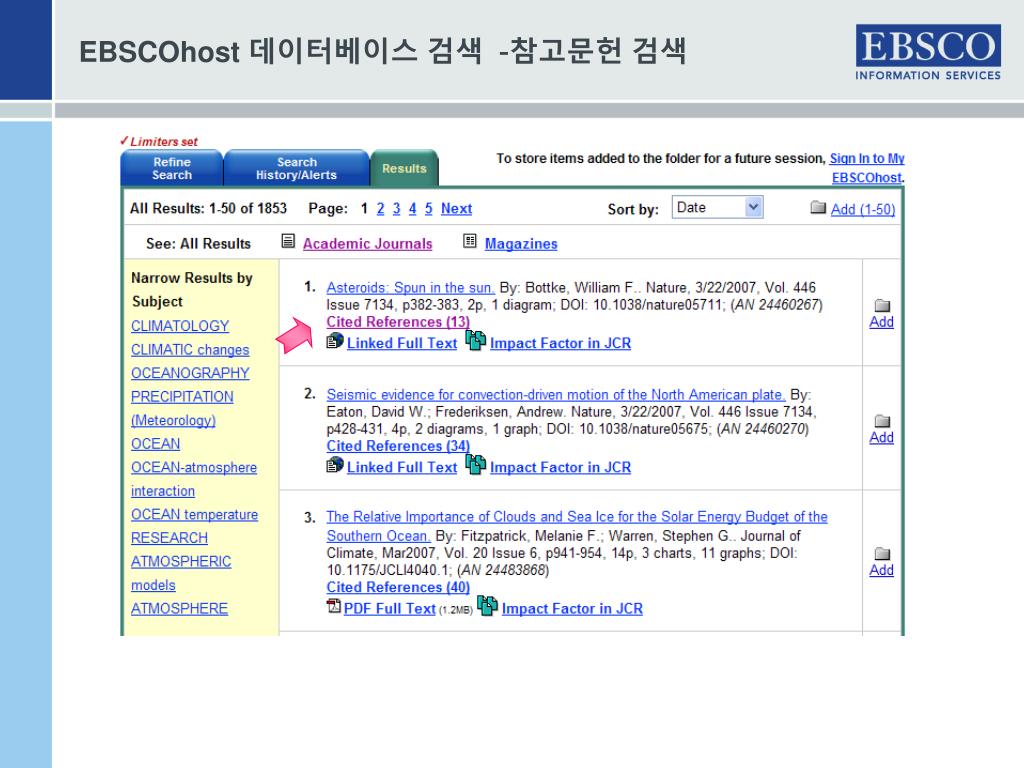Open the Sort by Date dropdown
1024x768 pixels.
tap(717, 208)
